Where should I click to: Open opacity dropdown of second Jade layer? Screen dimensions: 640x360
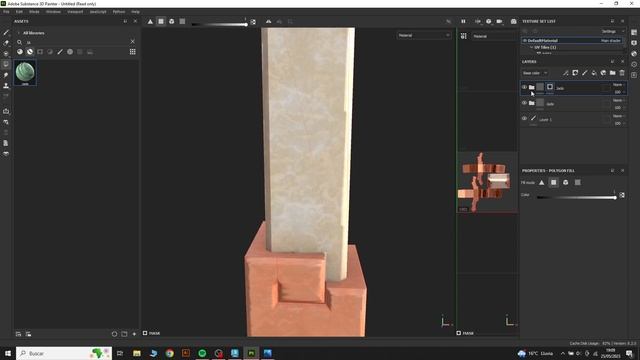619,108
